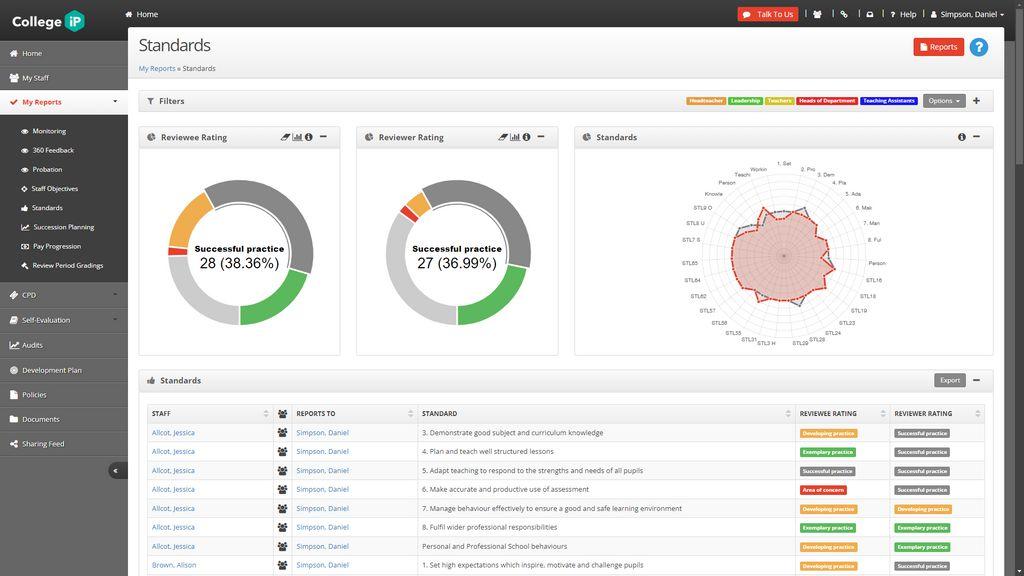Viewport: 1024px width, 576px height.
Task: Open Succession Planning in the sidebar
Action: [63, 227]
